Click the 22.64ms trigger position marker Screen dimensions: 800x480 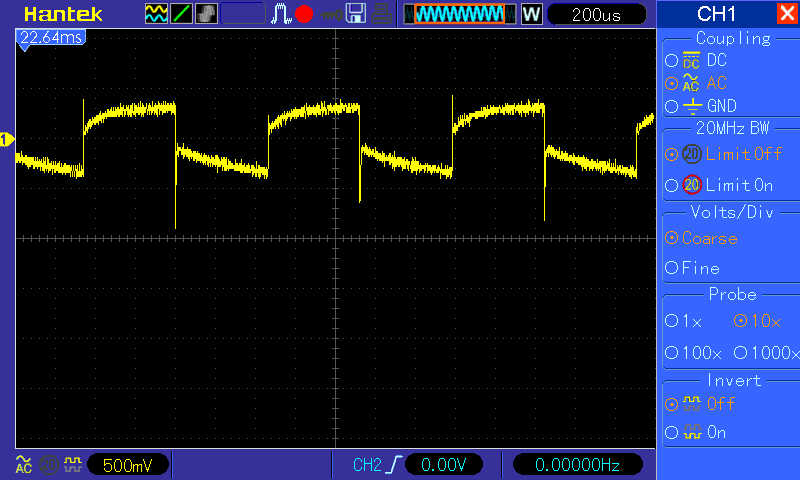(x=51, y=38)
